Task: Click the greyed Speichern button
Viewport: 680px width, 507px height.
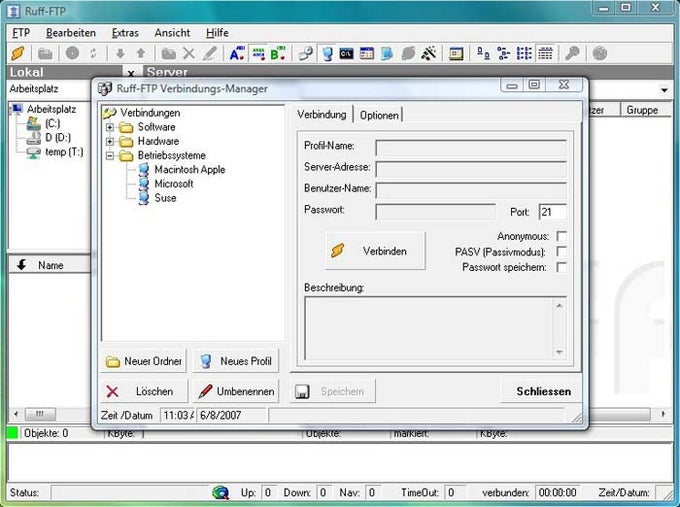Action: (x=332, y=391)
